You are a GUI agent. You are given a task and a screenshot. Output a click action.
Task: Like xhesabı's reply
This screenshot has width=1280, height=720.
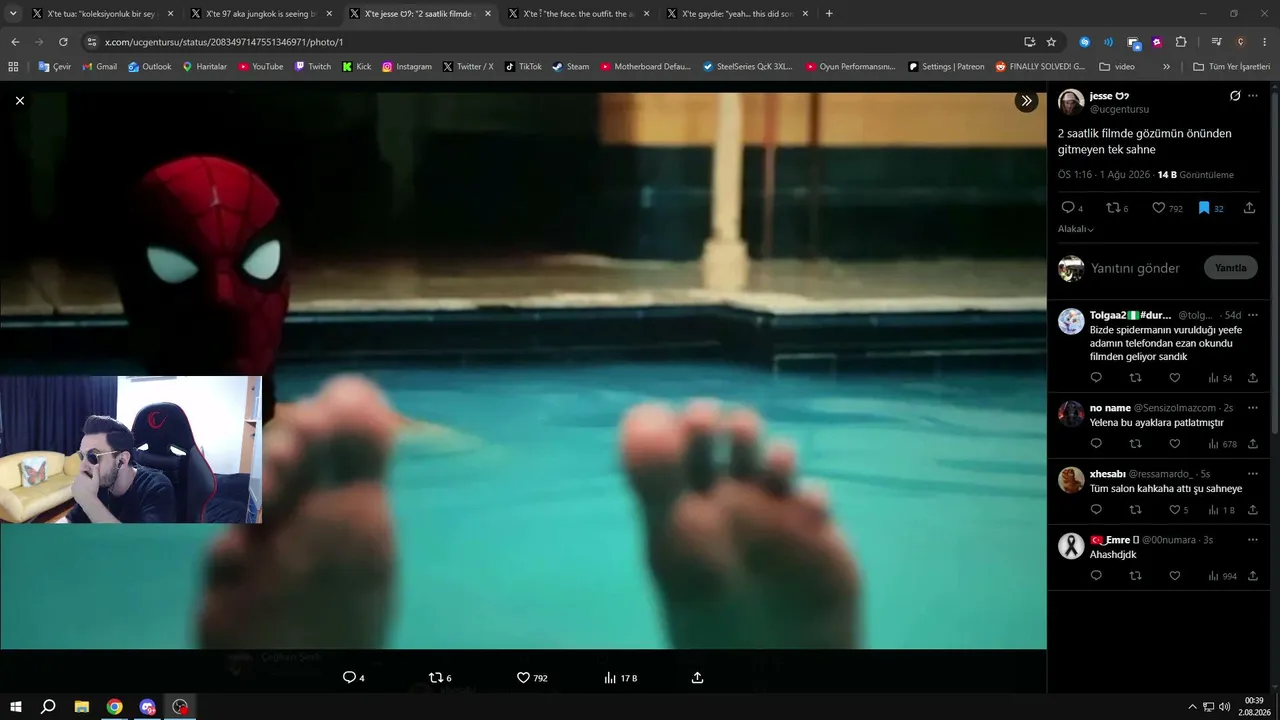pyautogui.click(x=1175, y=510)
